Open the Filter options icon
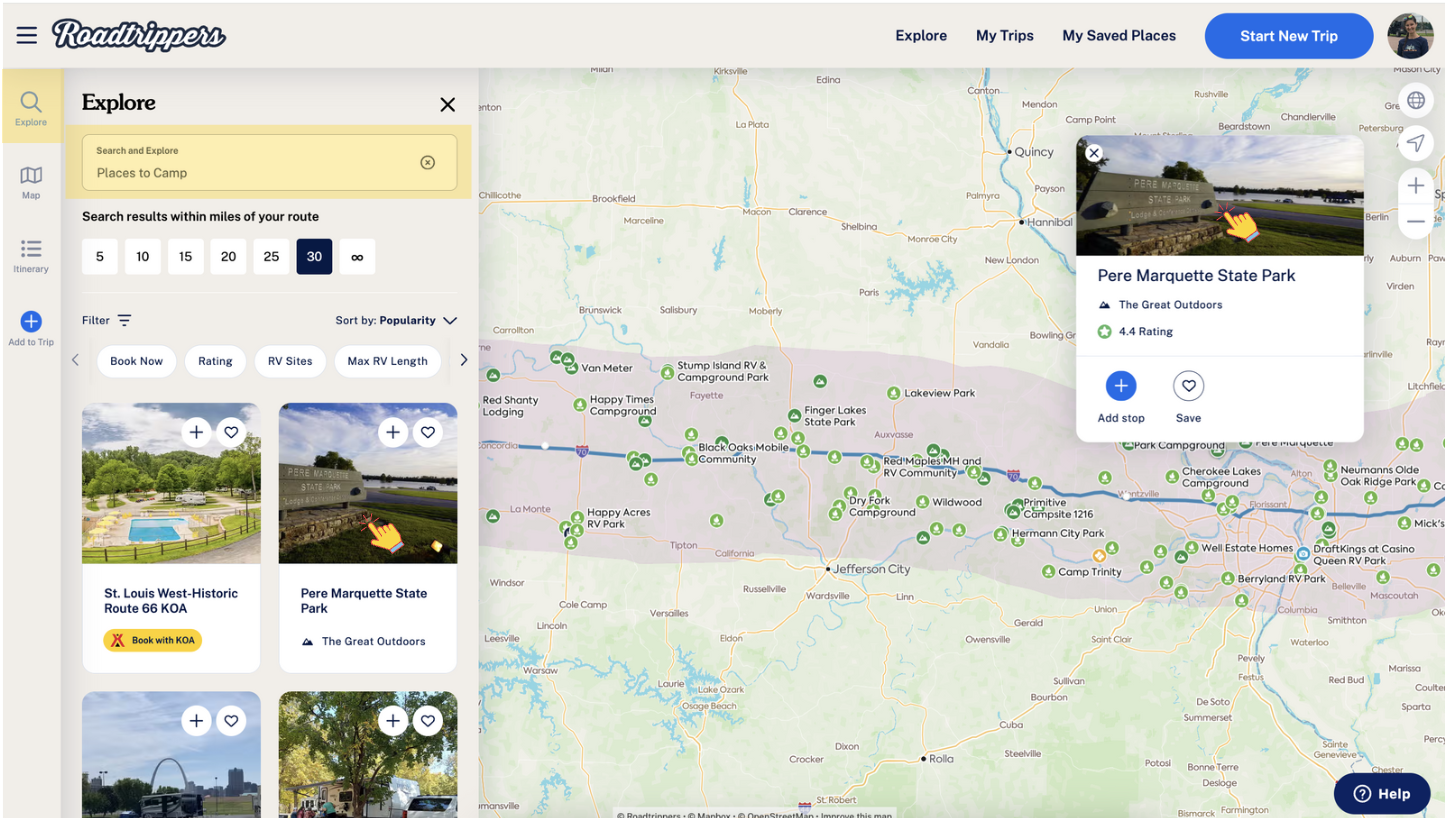1446x818 pixels. tap(124, 320)
